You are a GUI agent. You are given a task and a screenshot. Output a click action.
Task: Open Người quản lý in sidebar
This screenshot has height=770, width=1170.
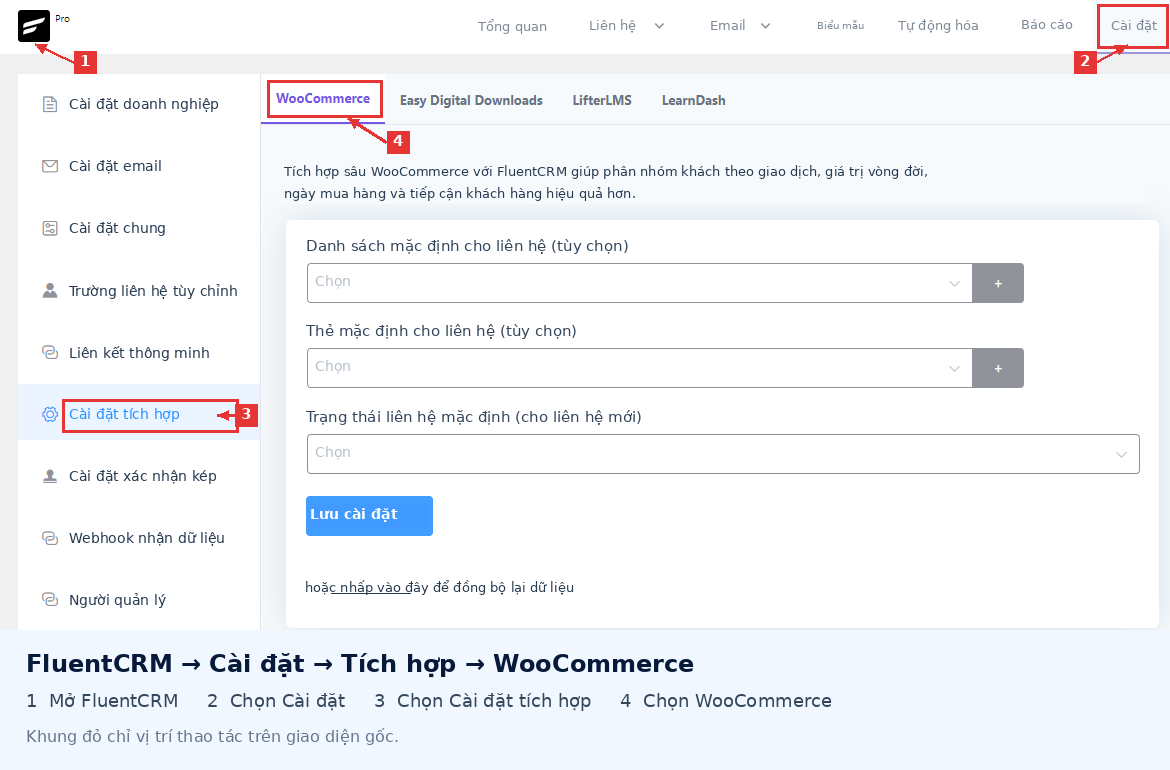pyautogui.click(x=117, y=600)
